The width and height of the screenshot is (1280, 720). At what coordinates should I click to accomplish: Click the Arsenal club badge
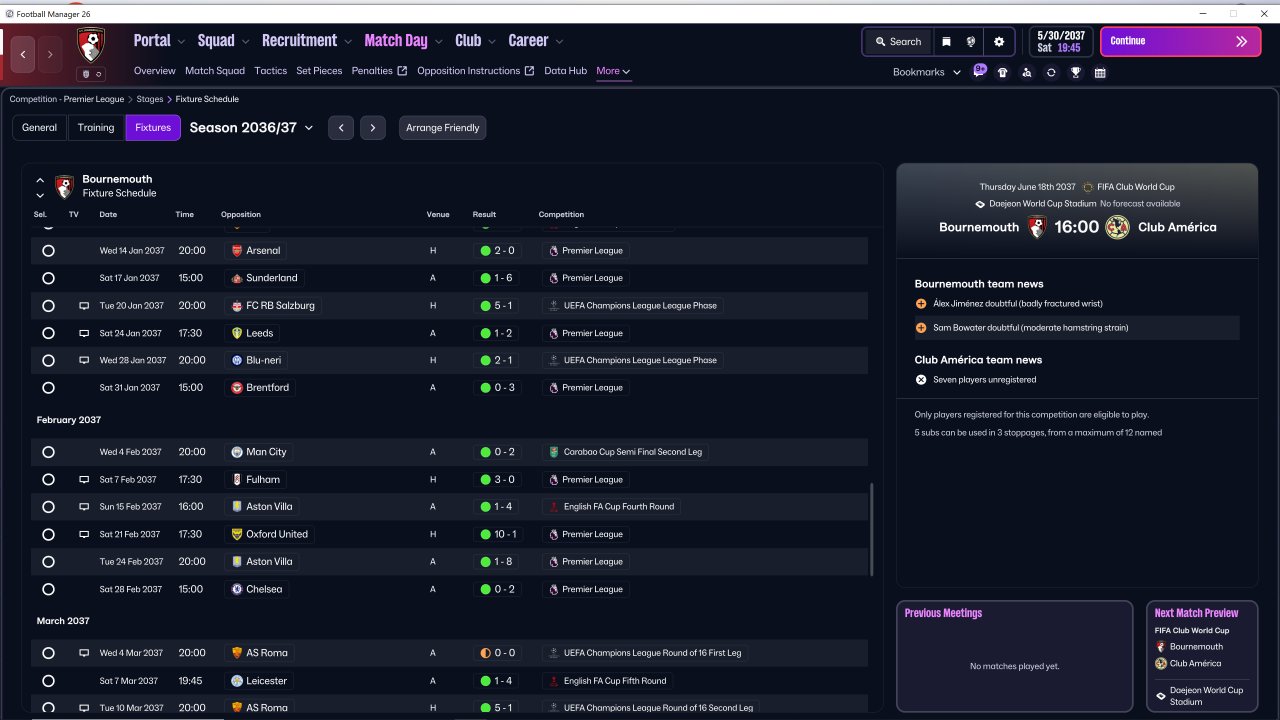pyautogui.click(x=237, y=251)
